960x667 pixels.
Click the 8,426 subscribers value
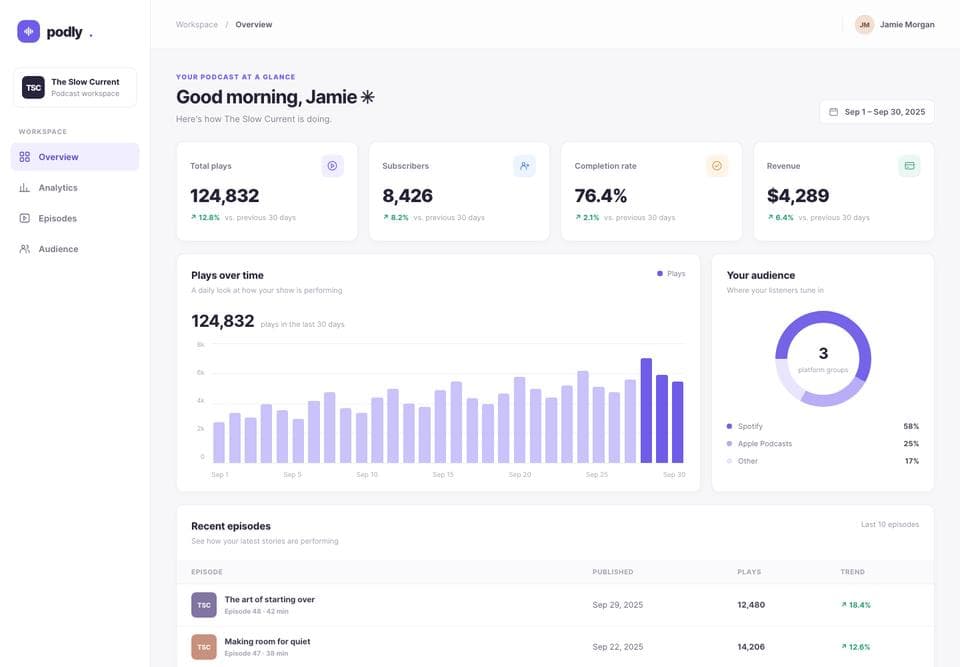[407, 195]
